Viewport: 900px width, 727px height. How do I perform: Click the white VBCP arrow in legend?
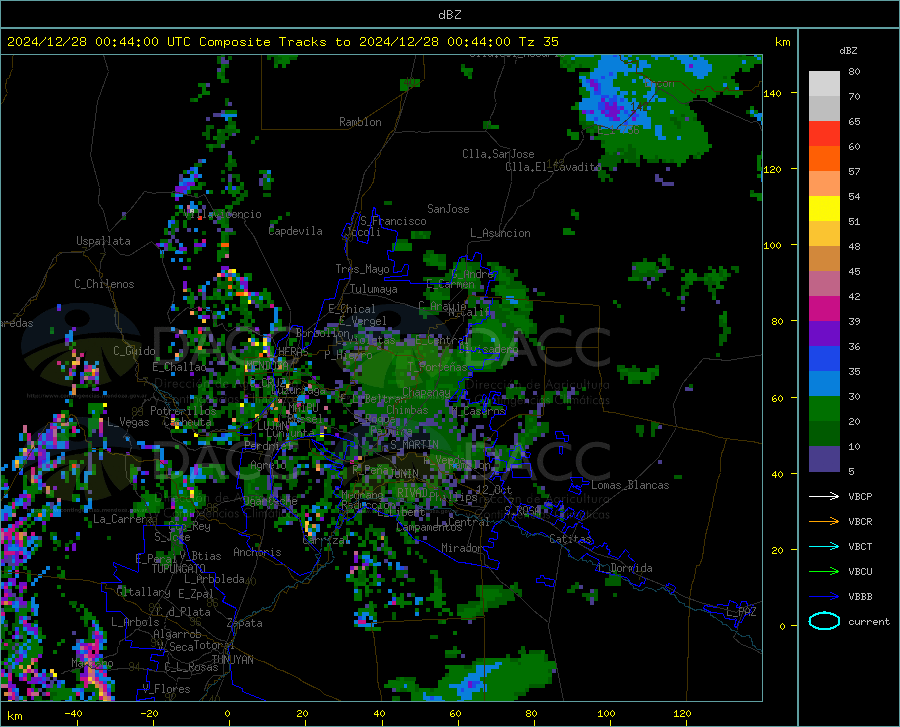tap(824, 496)
